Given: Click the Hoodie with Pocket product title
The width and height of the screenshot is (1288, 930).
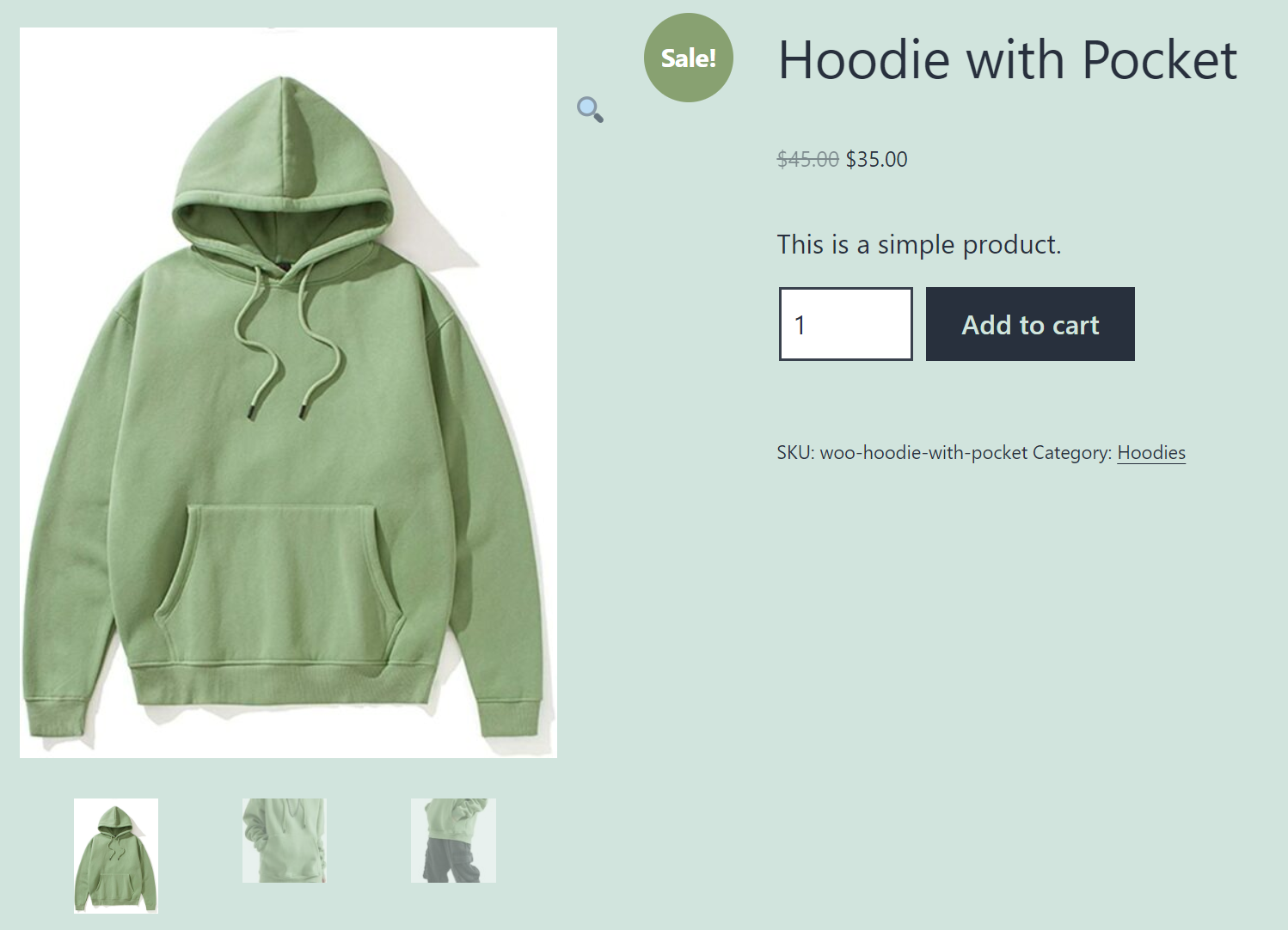Looking at the screenshot, I should [1007, 60].
